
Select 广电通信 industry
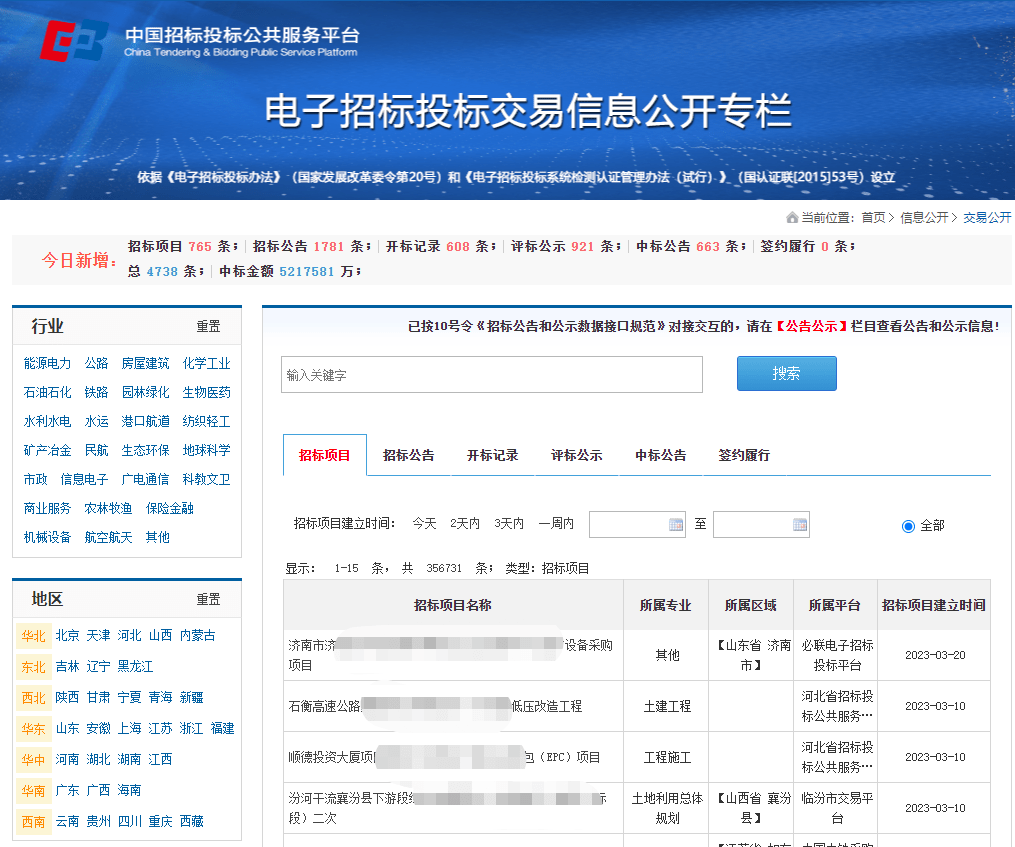coord(146,479)
